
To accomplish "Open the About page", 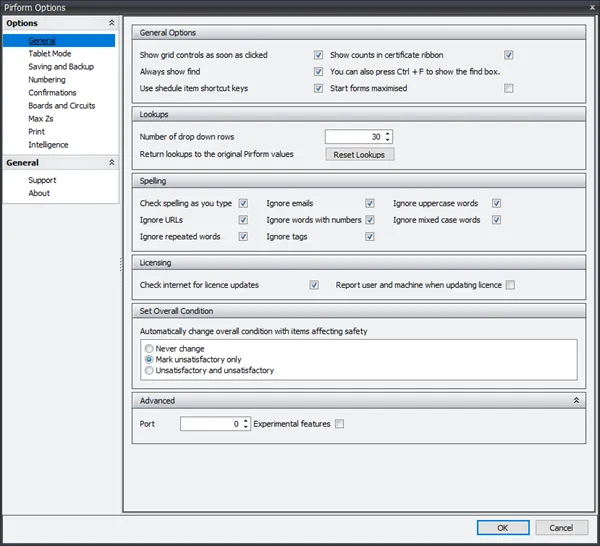I will pos(39,193).
